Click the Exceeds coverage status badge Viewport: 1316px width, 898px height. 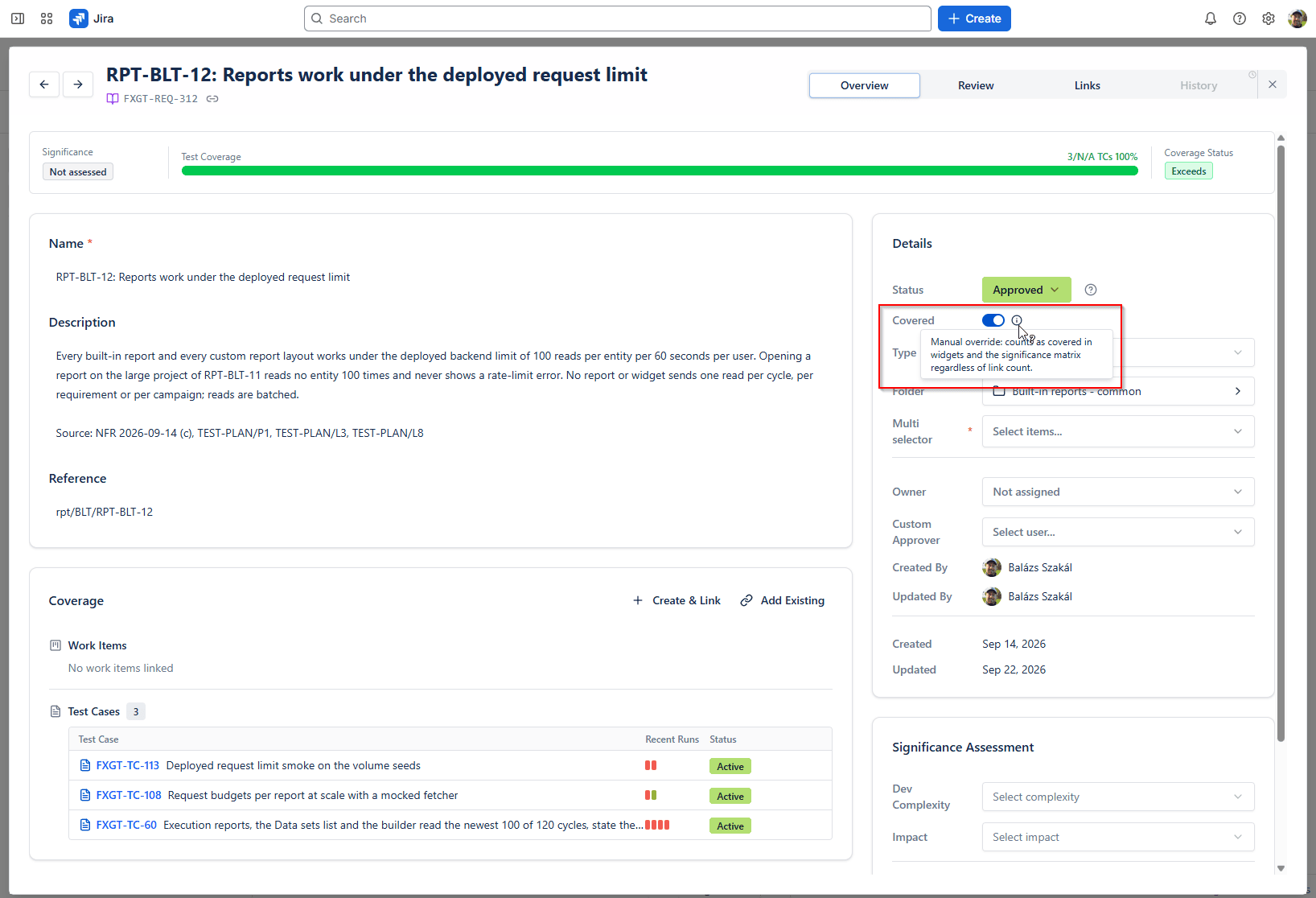[x=1188, y=171]
